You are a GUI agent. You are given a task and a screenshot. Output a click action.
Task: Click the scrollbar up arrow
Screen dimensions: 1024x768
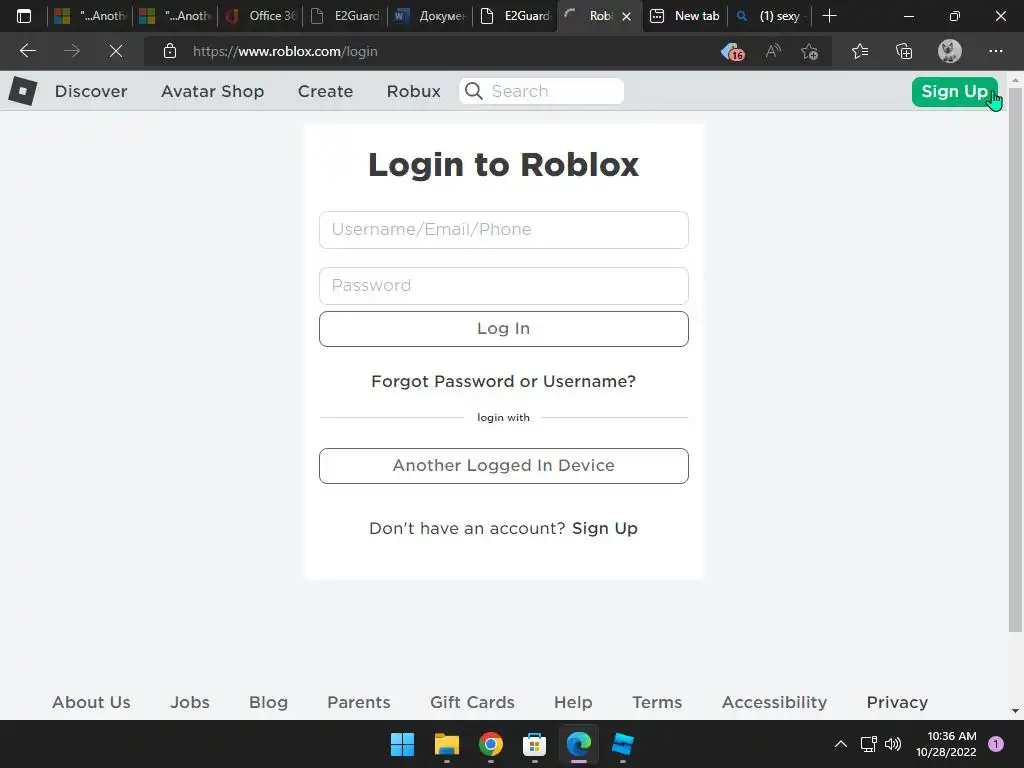point(1015,80)
